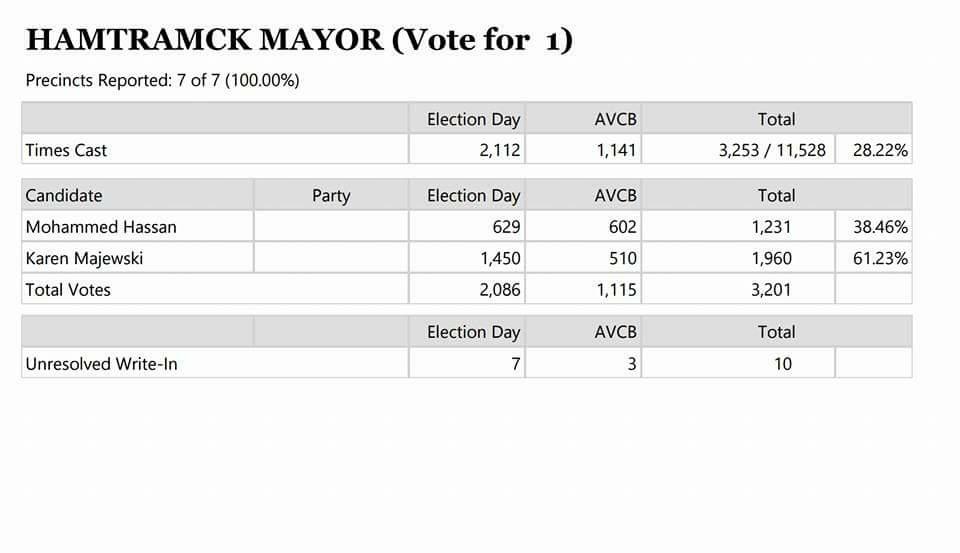Click the 28.22% turnout cell
The image size is (960, 553).
[874, 149]
